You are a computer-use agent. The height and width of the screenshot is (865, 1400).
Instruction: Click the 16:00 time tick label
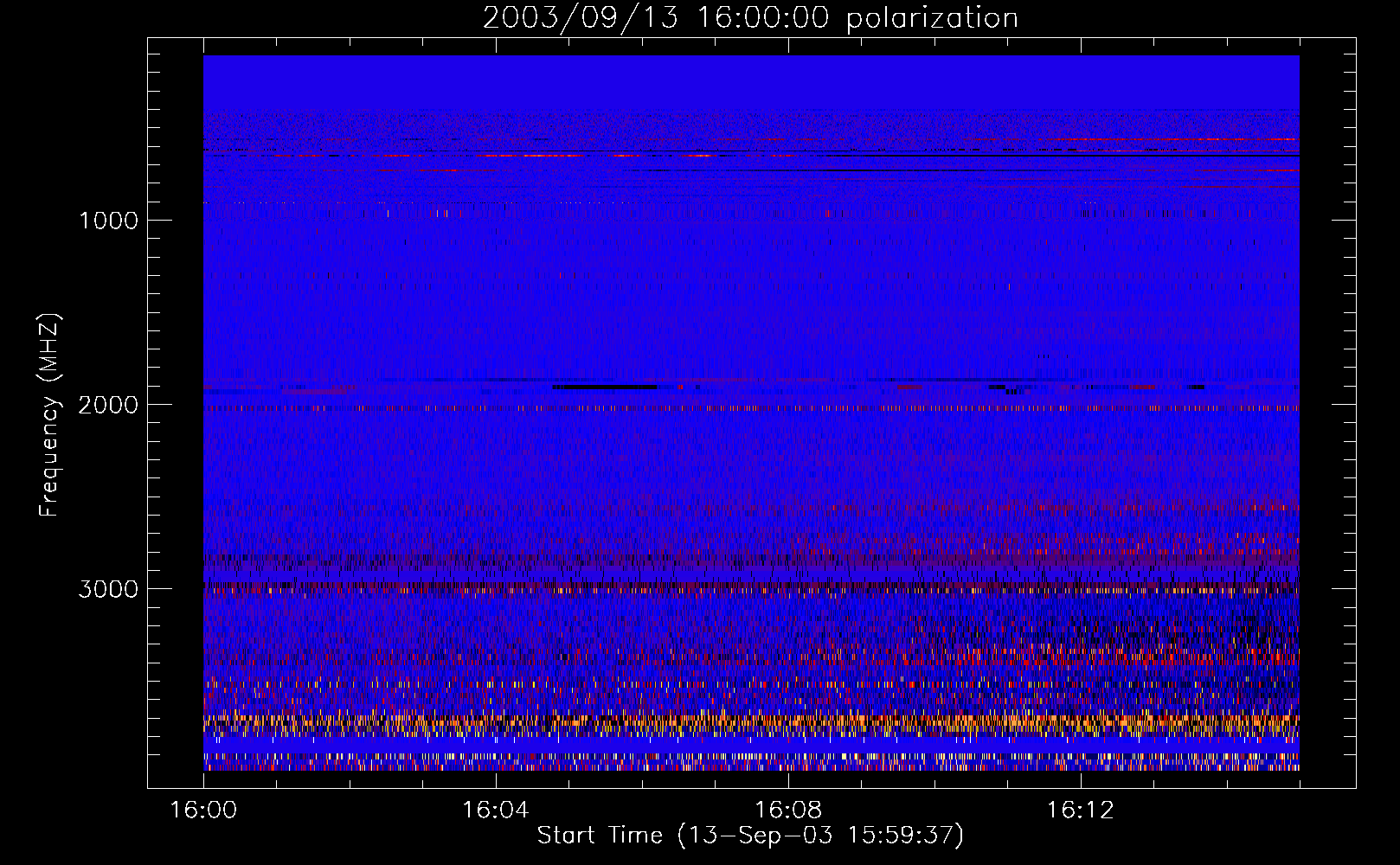click(203, 811)
